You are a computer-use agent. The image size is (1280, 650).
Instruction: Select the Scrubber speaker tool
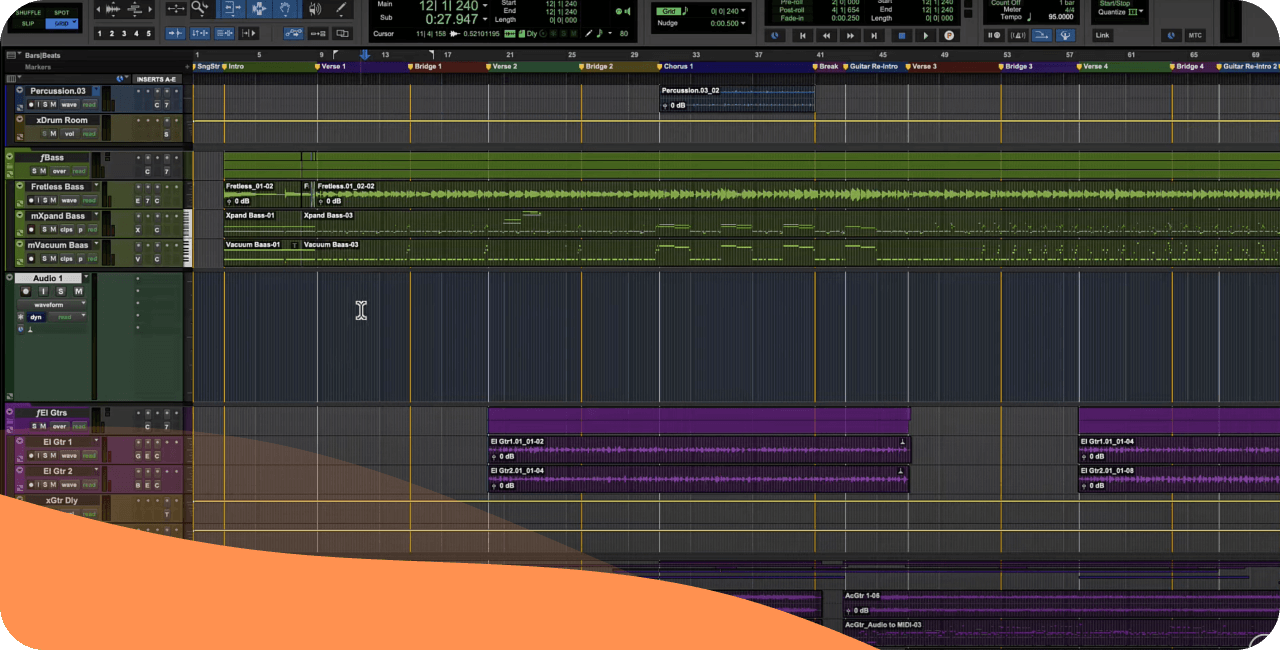coord(315,9)
